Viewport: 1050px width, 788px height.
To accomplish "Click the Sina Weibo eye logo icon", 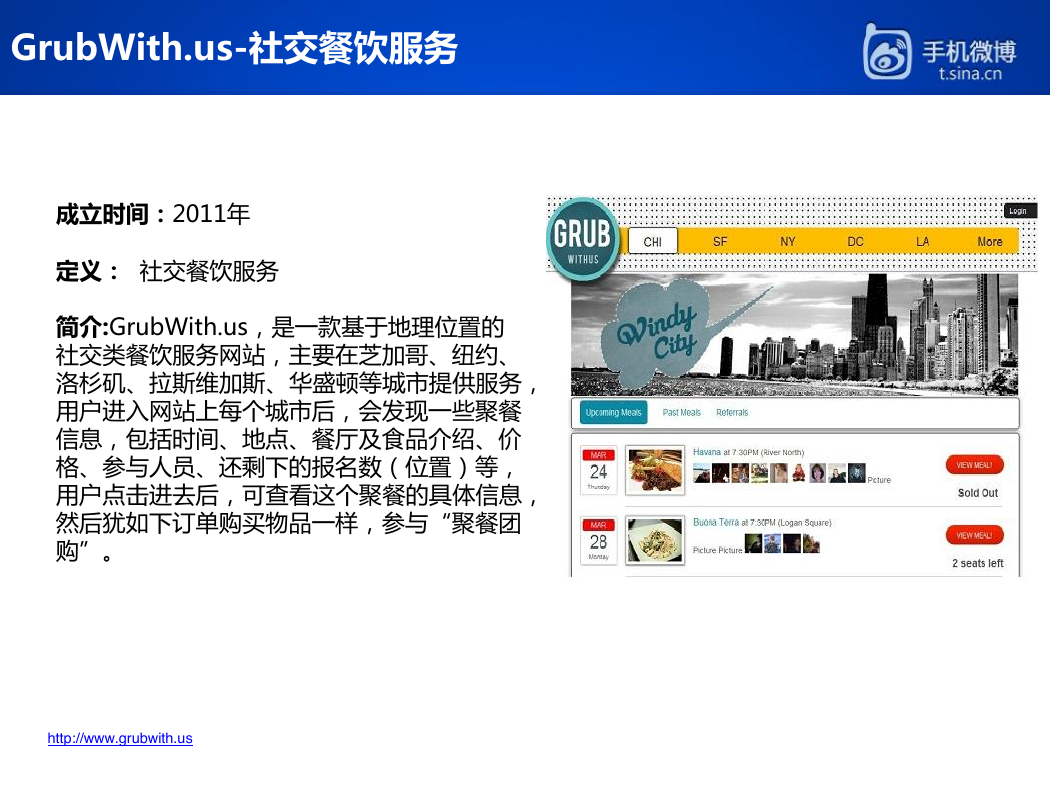I will [x=887, y=52].
